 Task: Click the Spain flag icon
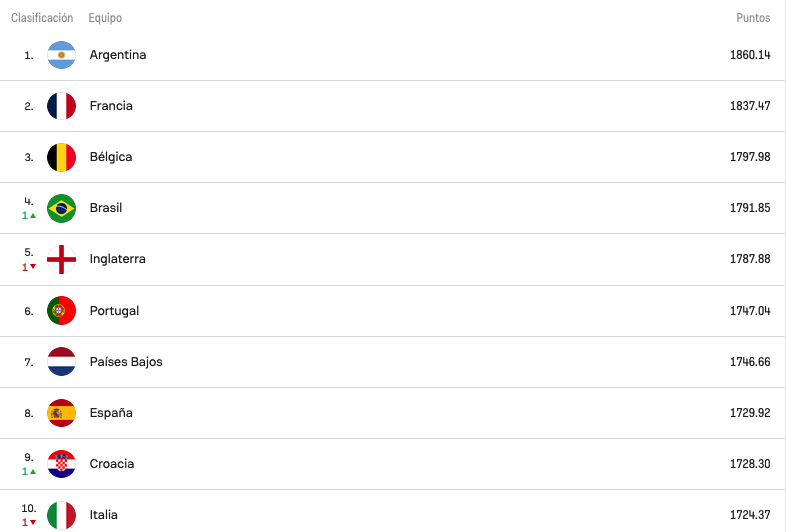61,413
